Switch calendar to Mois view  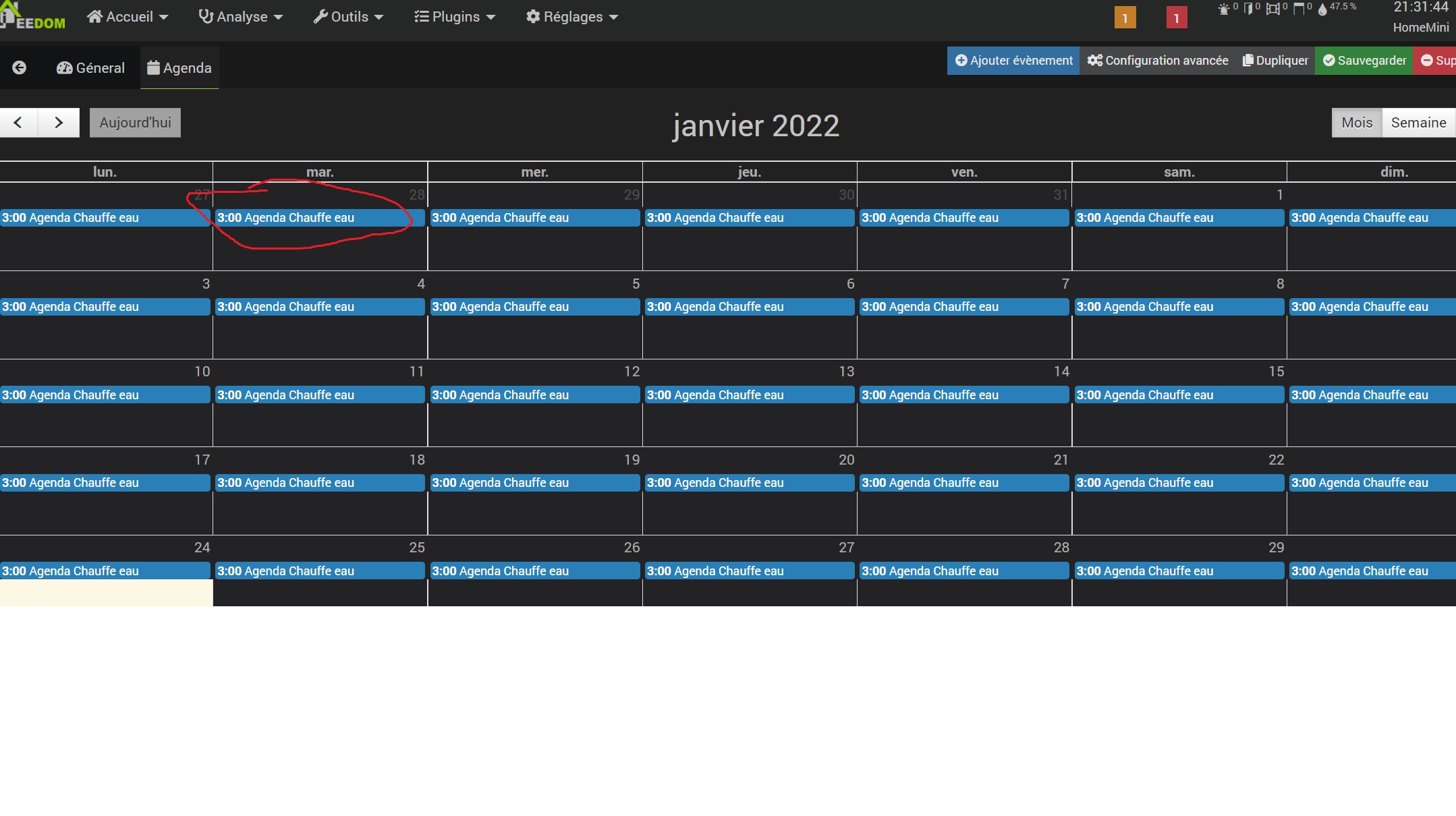point(1356,123)
